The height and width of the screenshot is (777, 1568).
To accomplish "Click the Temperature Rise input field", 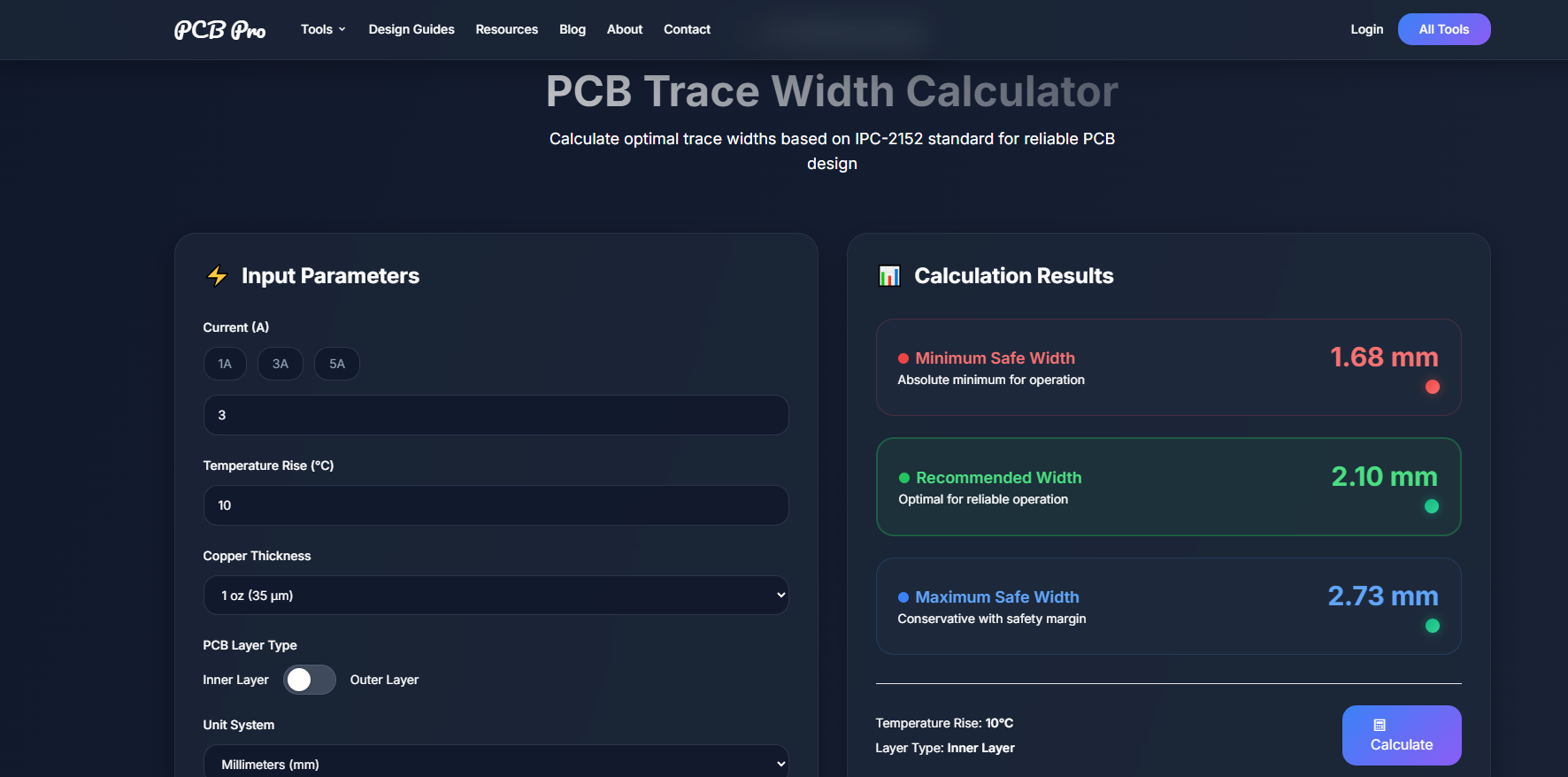I will (496, 505).
